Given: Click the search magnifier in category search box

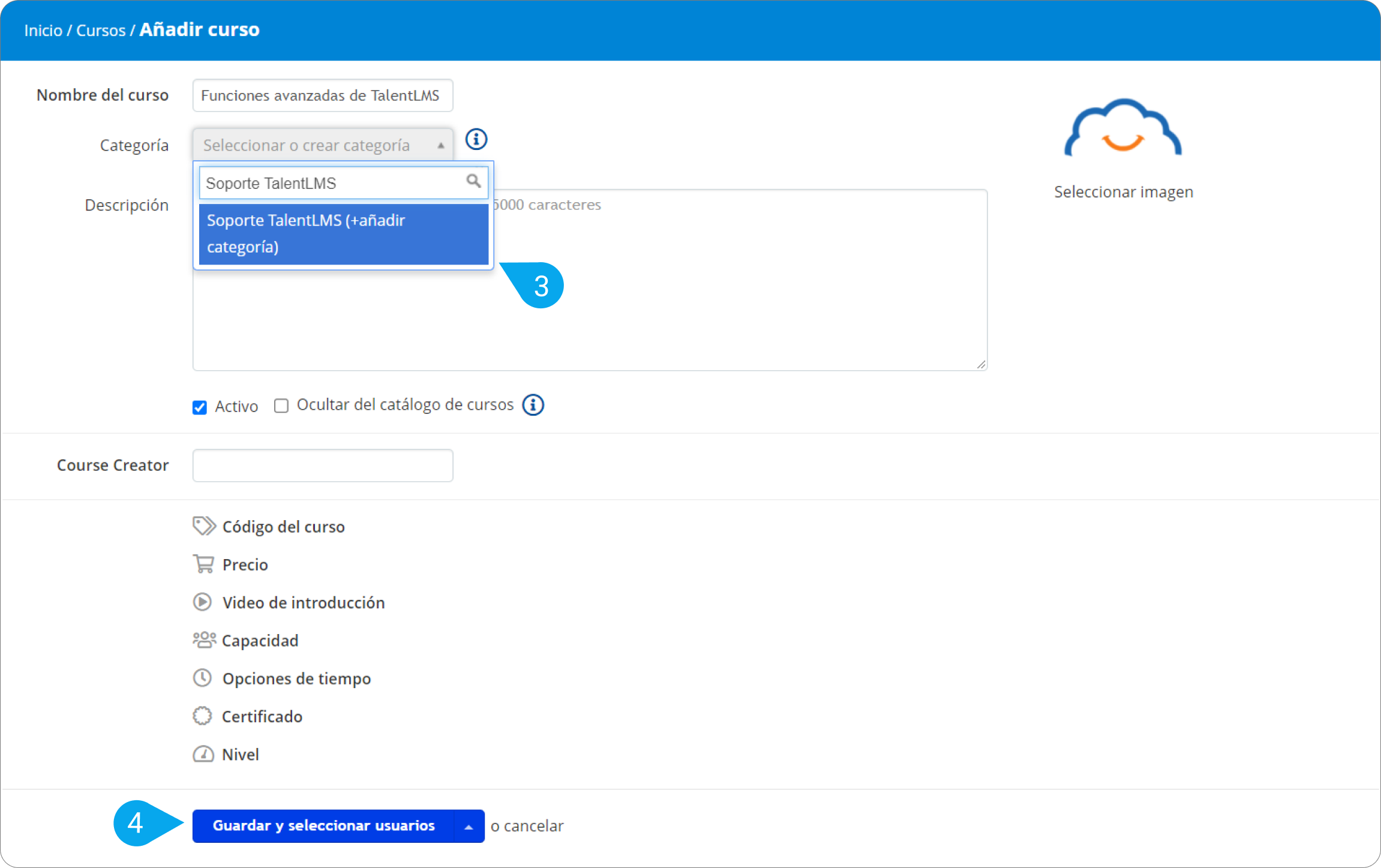Looking at the screenshot, I should [473, 181].
